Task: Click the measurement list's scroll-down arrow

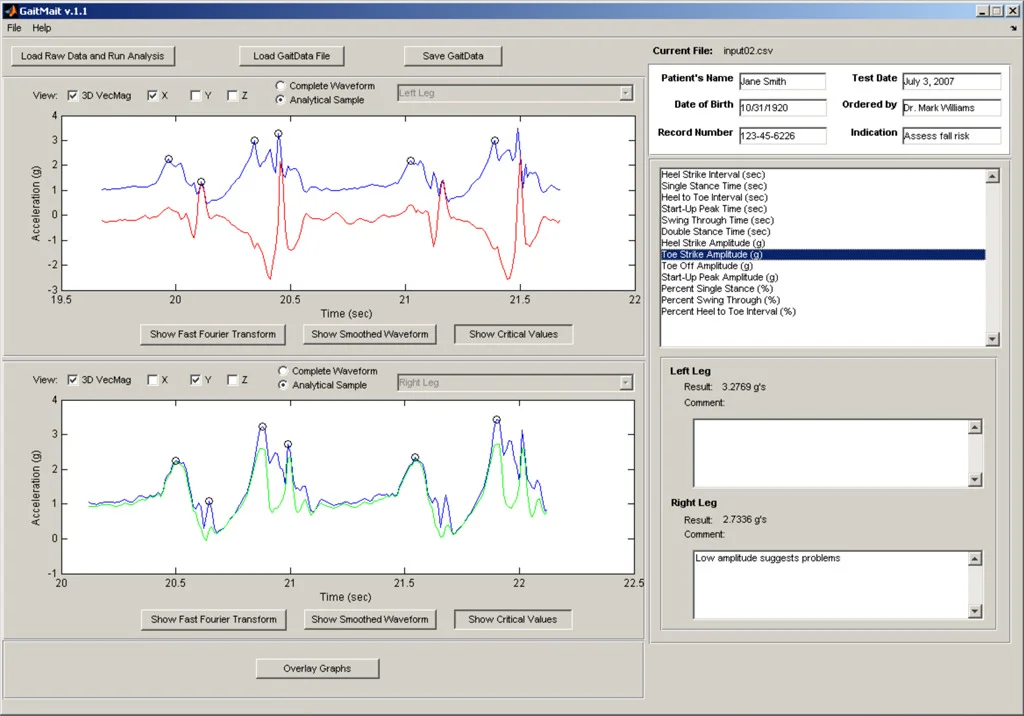Action: coord(993,339)
